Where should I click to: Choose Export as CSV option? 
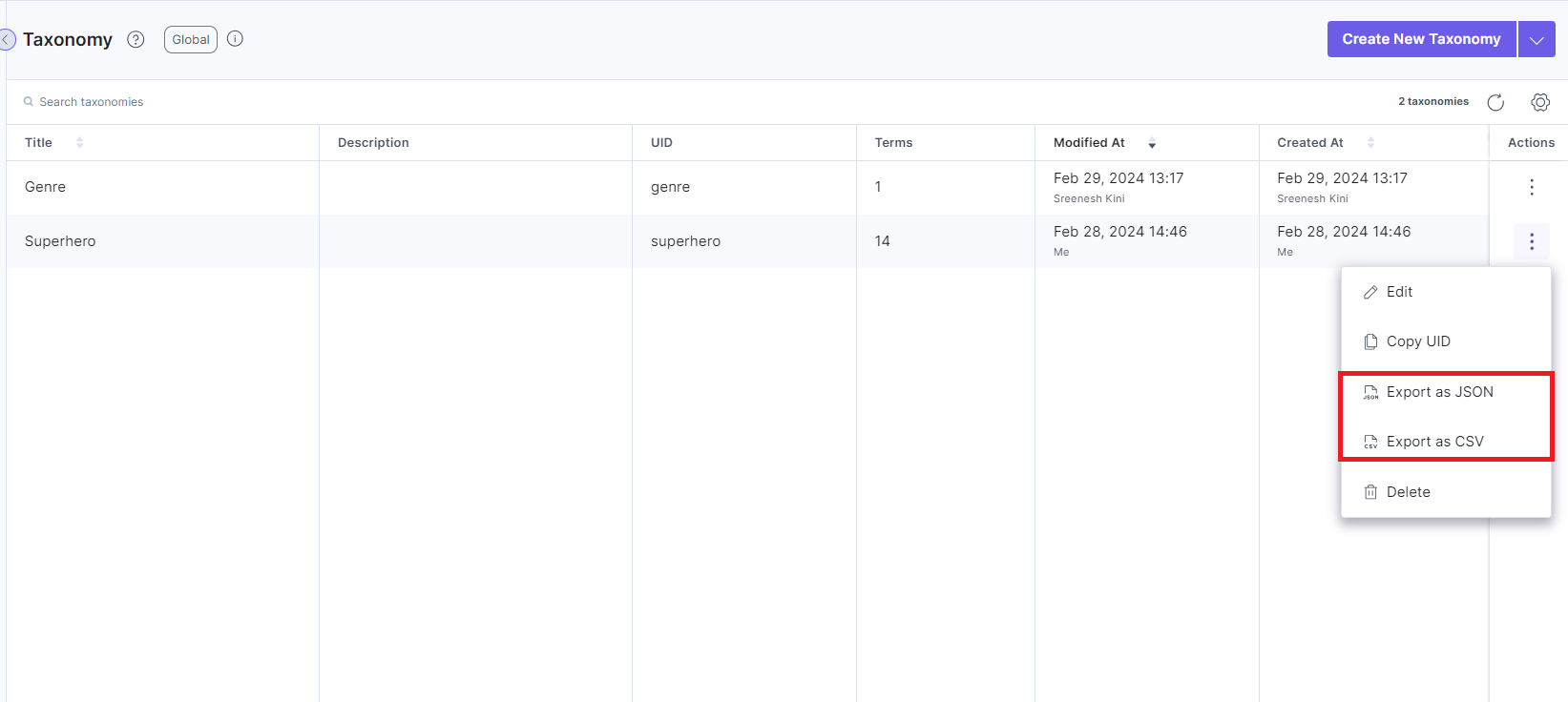click(x=1446, y=442)
